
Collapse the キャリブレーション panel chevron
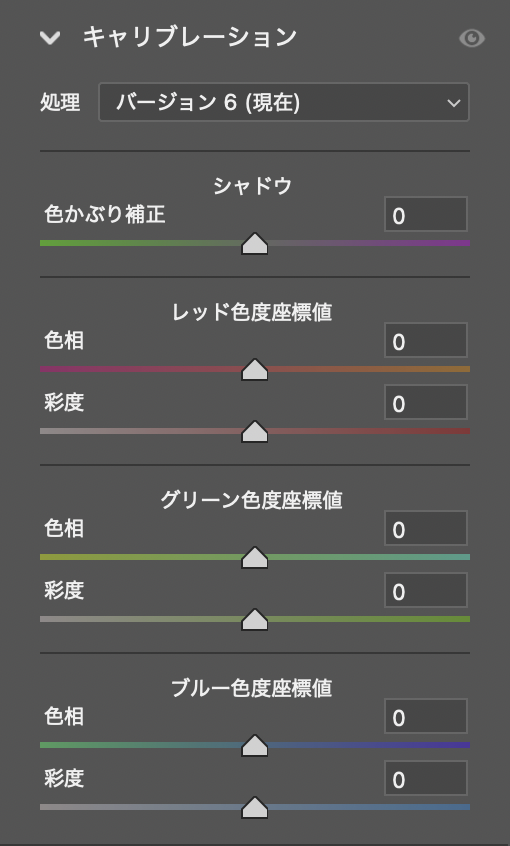coord(50,38)
